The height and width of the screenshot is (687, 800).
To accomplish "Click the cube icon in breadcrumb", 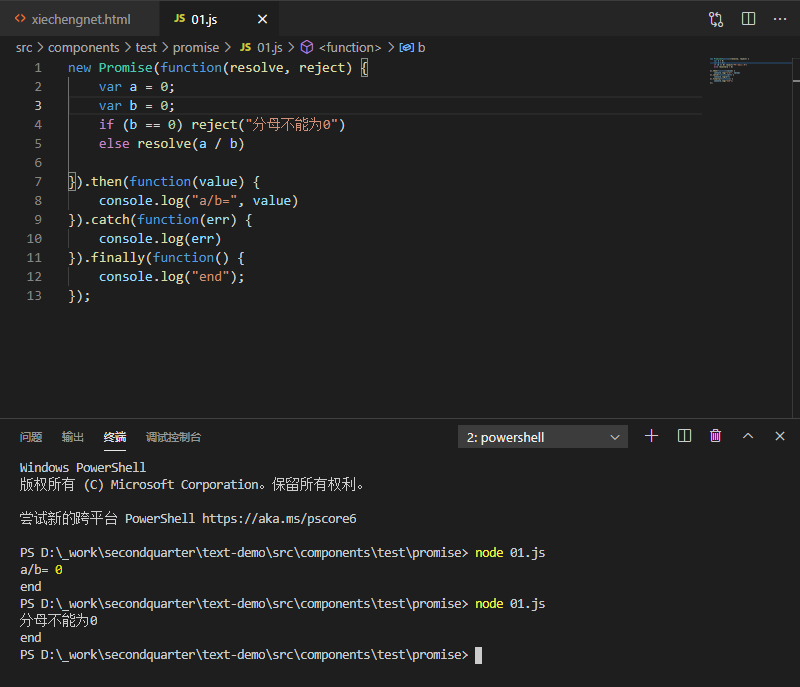I will (x=307, y=47).
